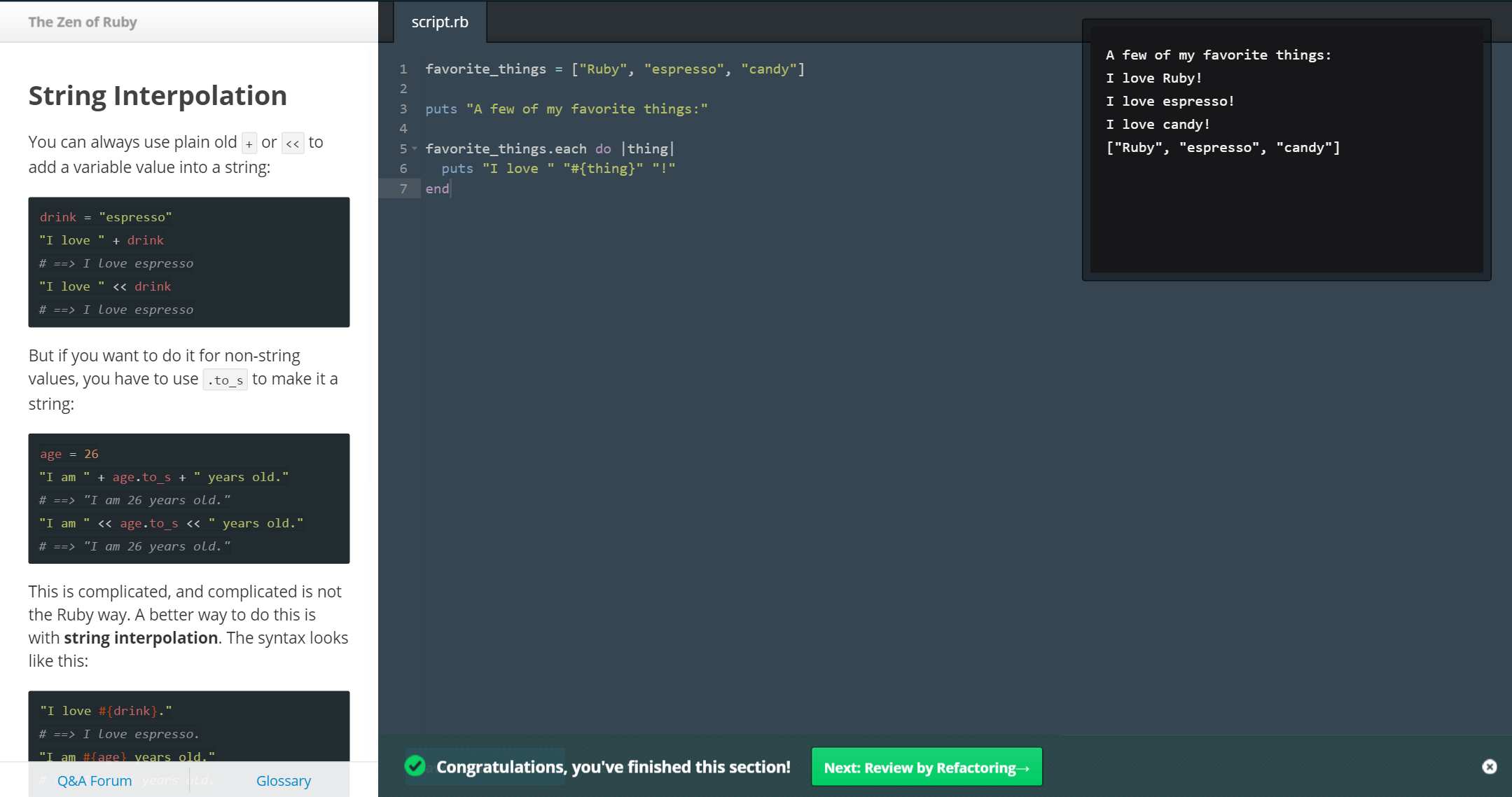Image resolution: width=1512 pixels, height=797 pixels.
Task: Click the green checkmark success icon
Action: pyautogui.click(x=415, y=766)
